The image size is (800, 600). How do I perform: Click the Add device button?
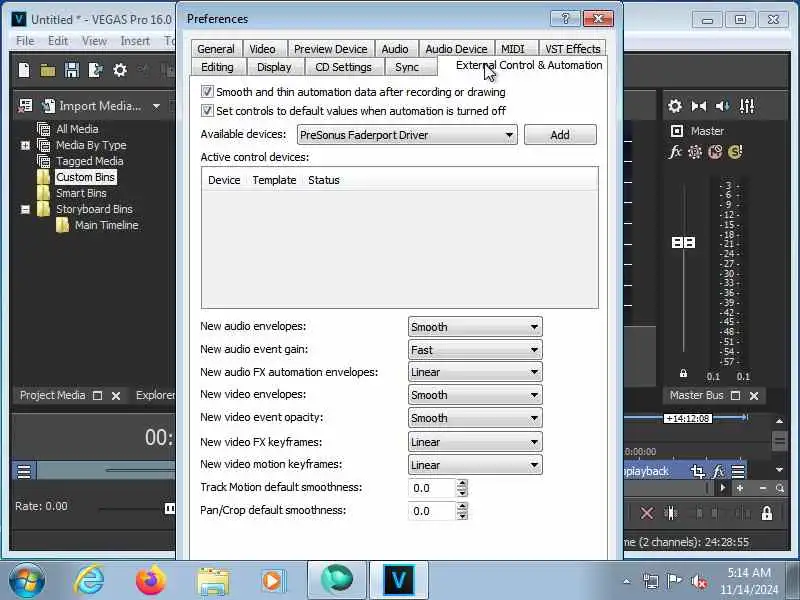560,135
